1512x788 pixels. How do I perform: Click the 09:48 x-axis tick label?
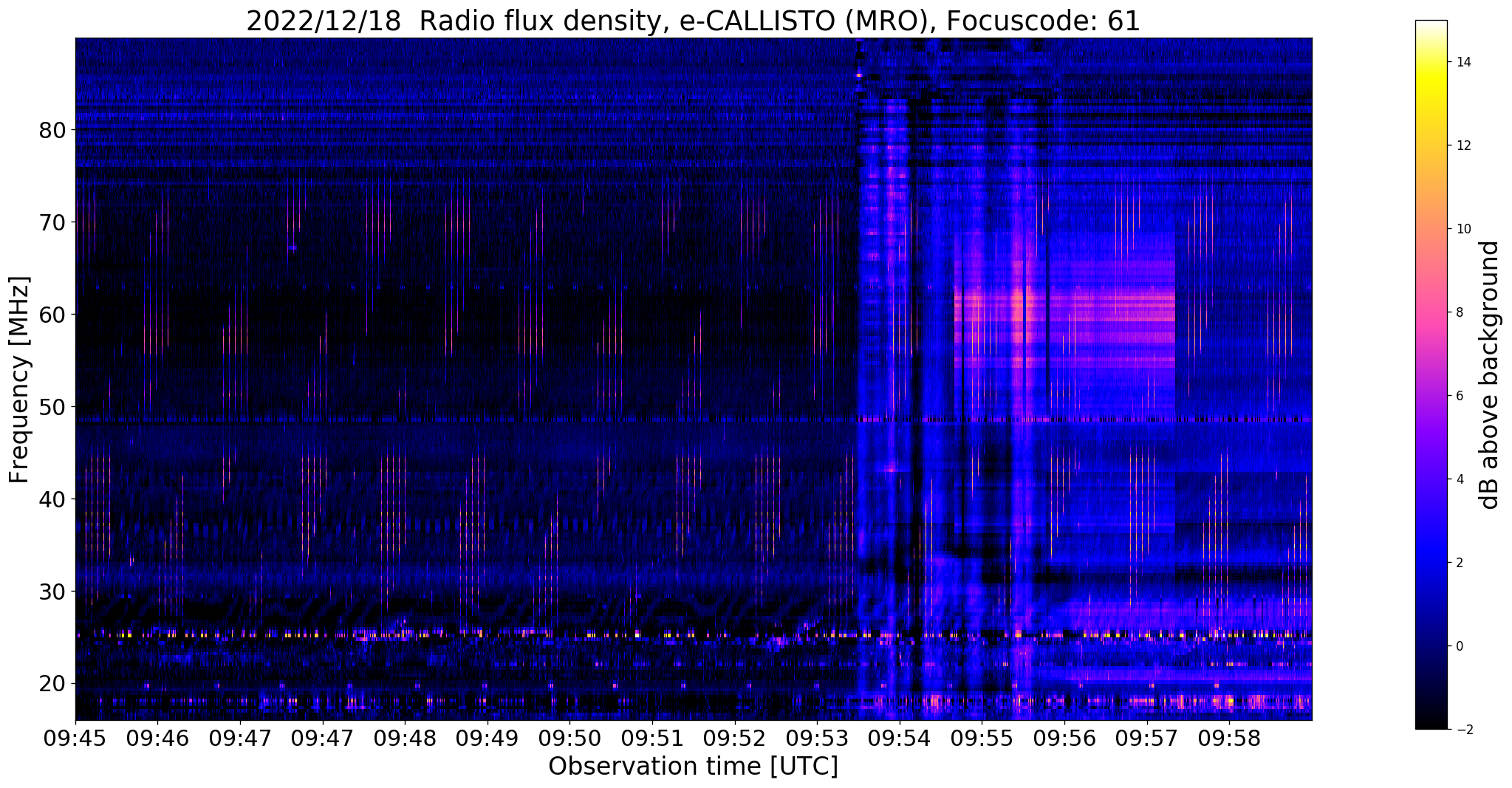[405, 738]
